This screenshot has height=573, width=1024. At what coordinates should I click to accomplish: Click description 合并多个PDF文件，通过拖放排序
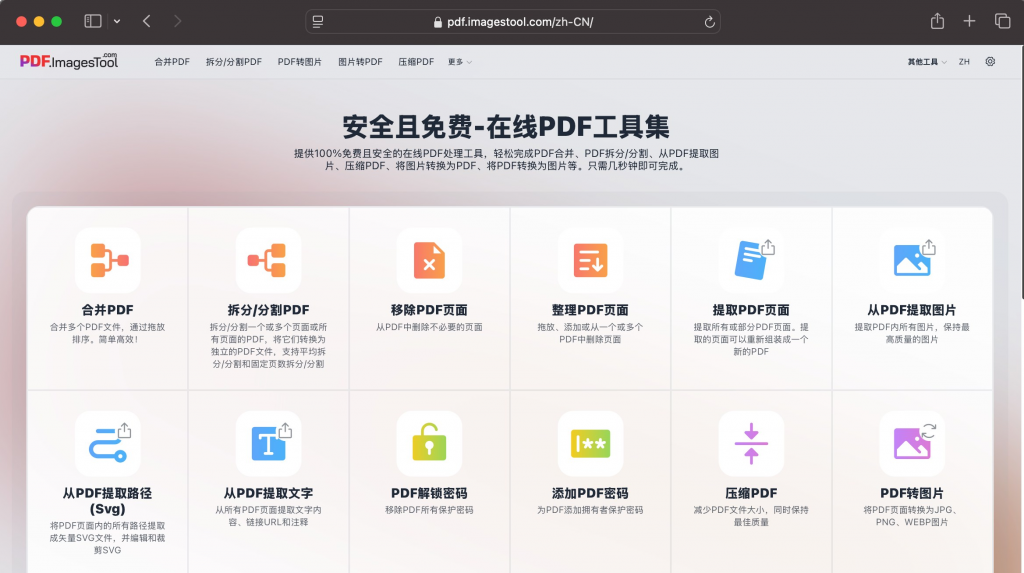click(x=108, y=333)
